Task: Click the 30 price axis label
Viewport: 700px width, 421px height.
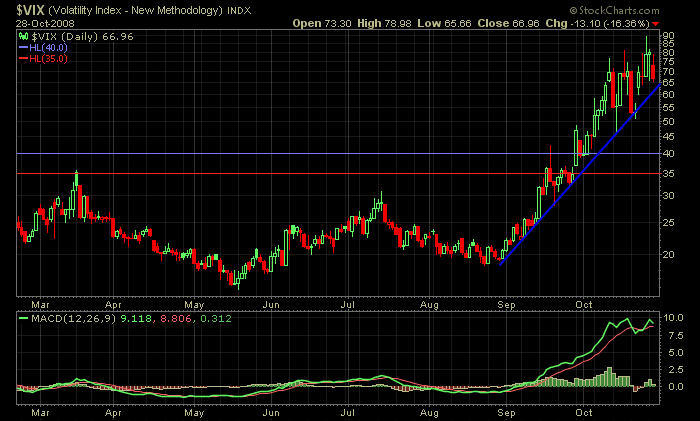Action: 668,196
